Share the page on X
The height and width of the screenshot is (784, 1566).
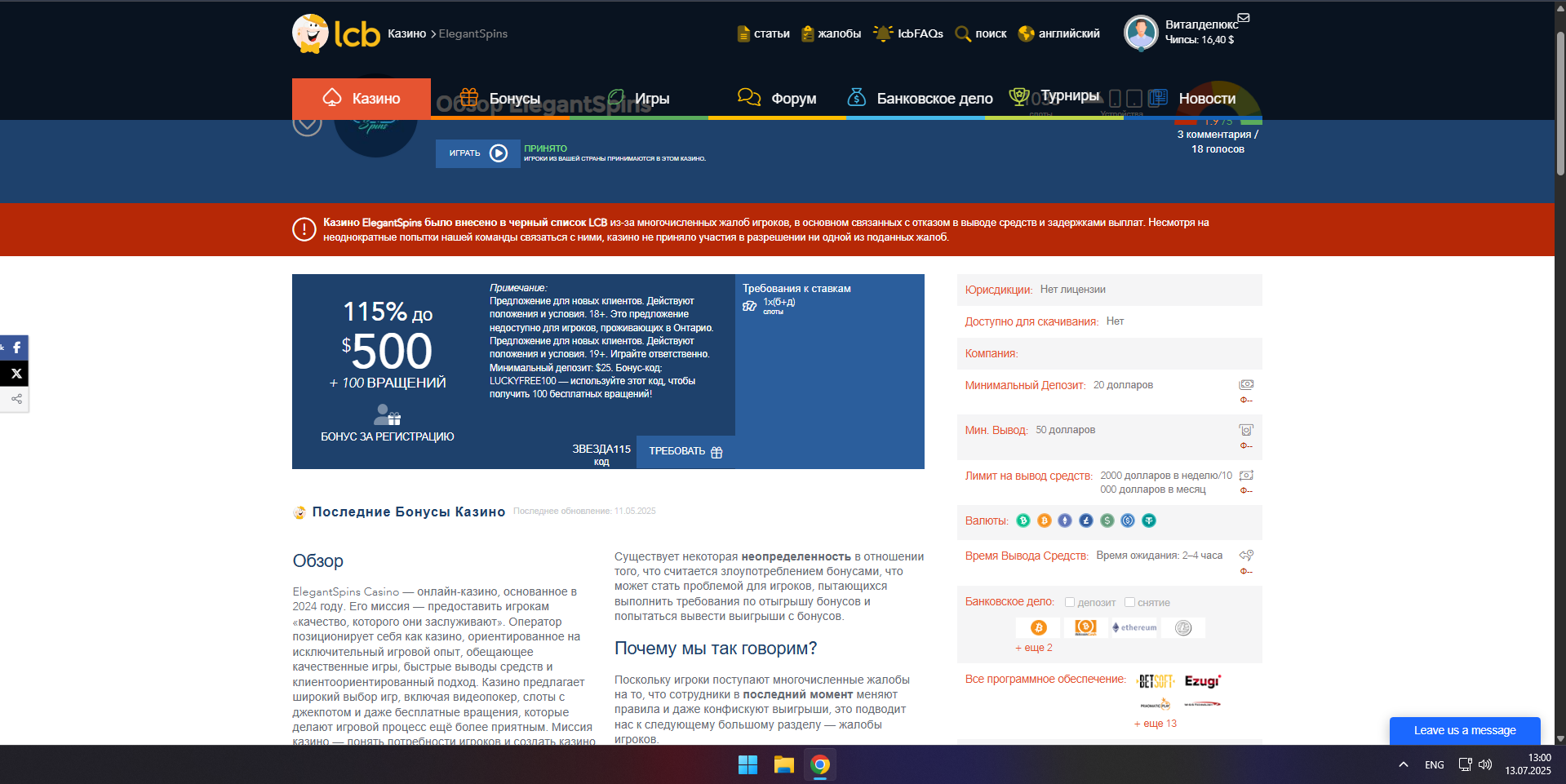16,374
